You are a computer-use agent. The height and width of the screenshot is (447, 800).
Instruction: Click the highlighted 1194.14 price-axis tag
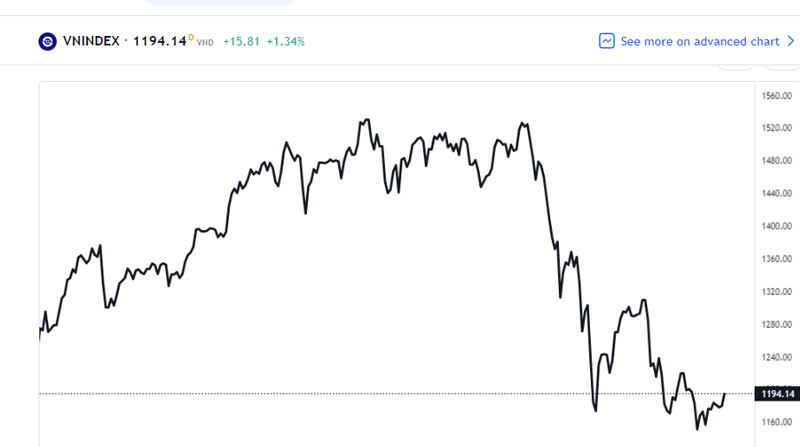point(777,394)
